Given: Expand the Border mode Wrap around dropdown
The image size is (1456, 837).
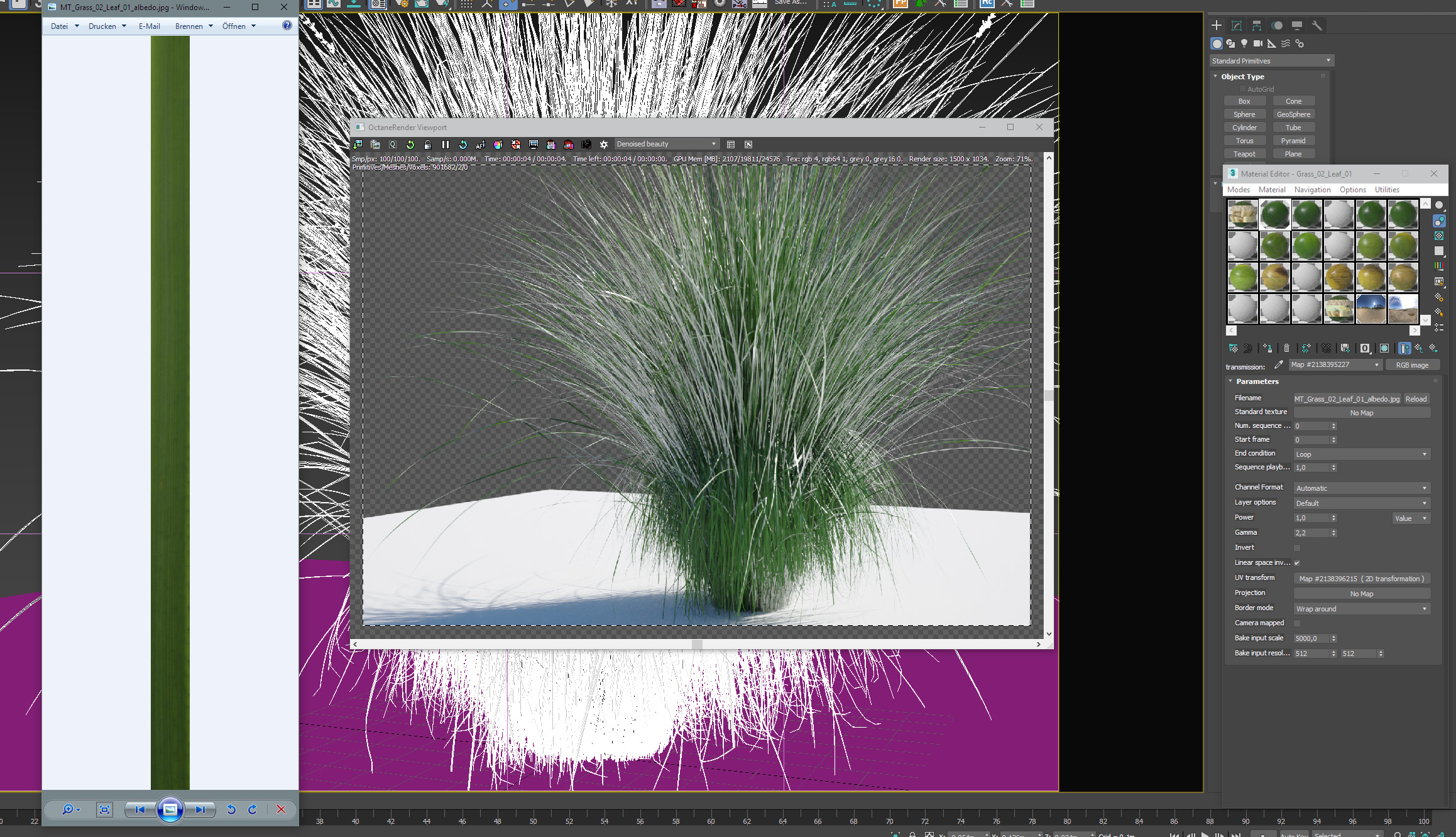Looking at the screenshot, I should (1362, 609).
